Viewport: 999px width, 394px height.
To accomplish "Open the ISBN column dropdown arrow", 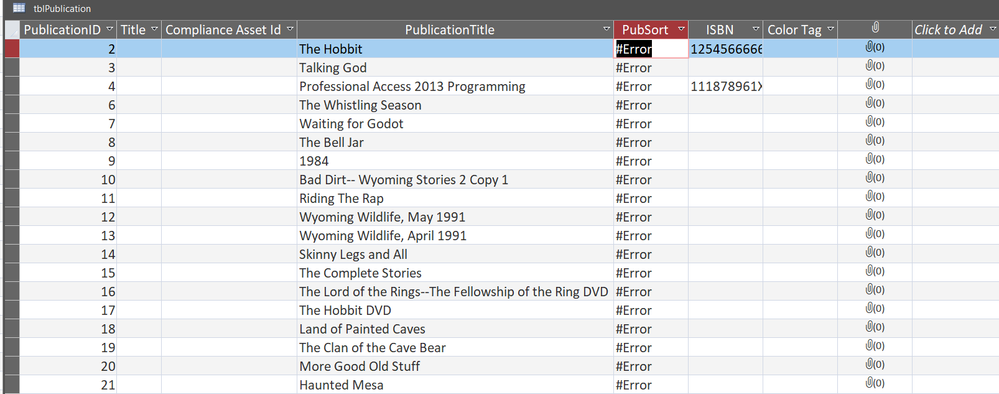I will coord(756,29).
